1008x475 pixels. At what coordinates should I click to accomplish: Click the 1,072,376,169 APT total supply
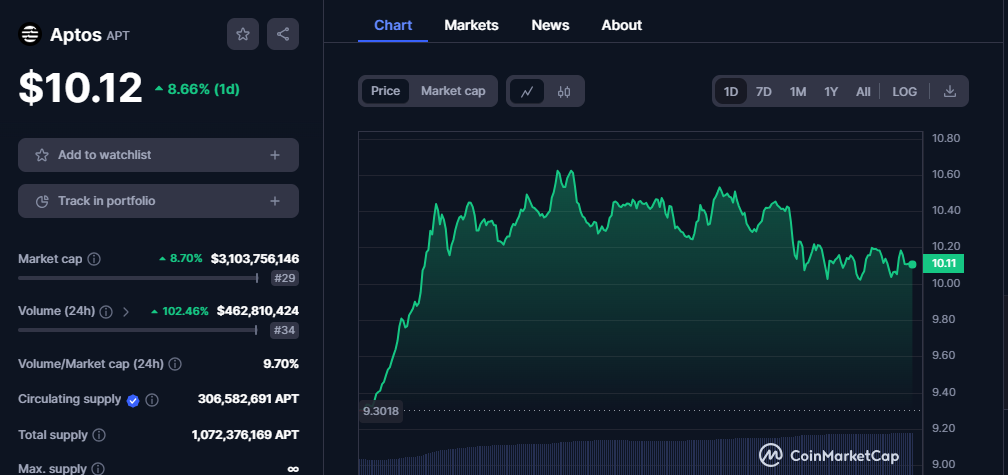click(245, 435)
